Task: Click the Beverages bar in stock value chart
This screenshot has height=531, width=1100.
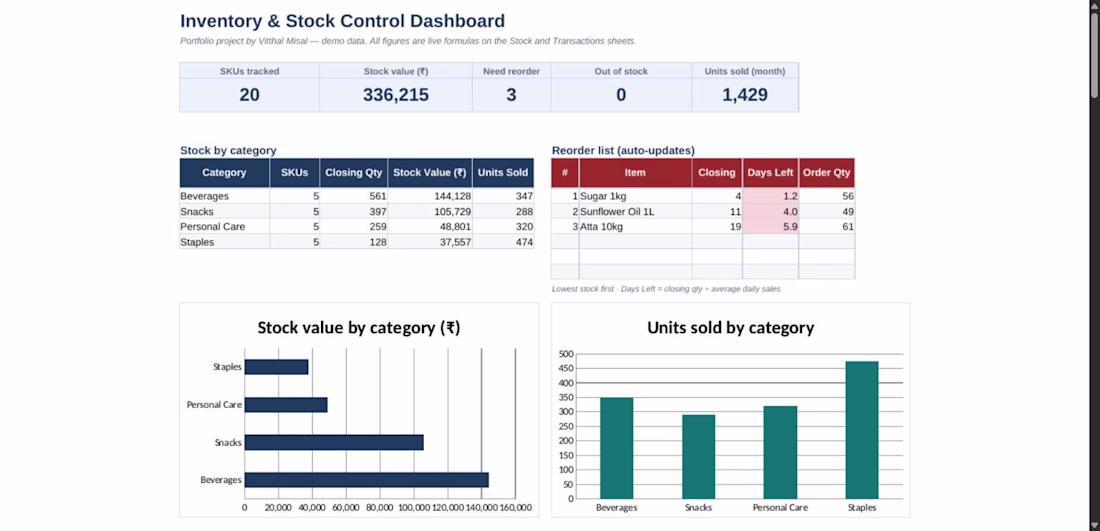Action: tap(366, 480)
